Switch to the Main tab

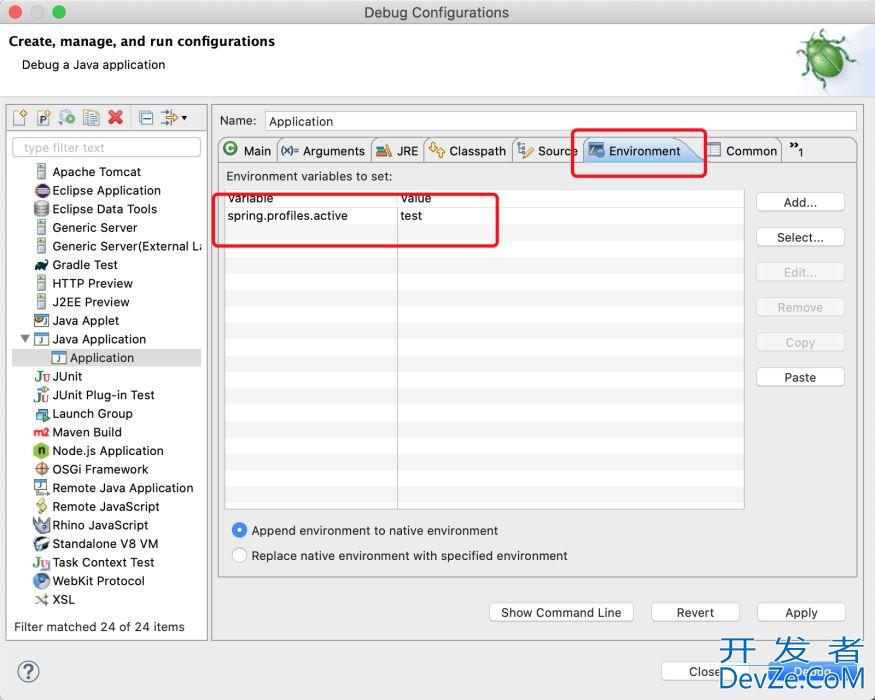pos(247,151)
